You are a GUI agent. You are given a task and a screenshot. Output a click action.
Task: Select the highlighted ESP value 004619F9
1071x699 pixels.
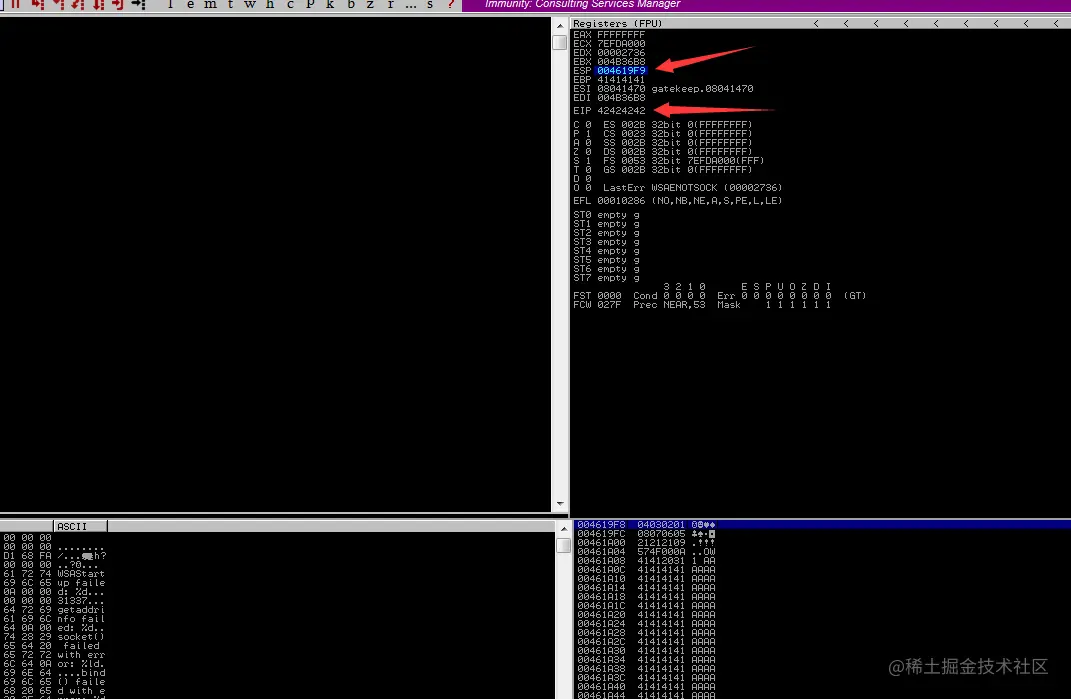(621, 70)
